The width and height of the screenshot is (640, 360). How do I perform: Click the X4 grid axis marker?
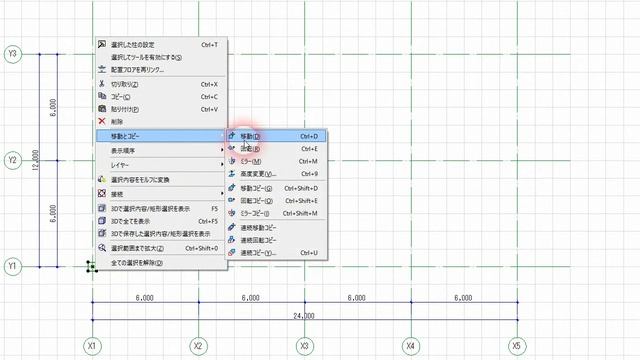coord(411,346)
